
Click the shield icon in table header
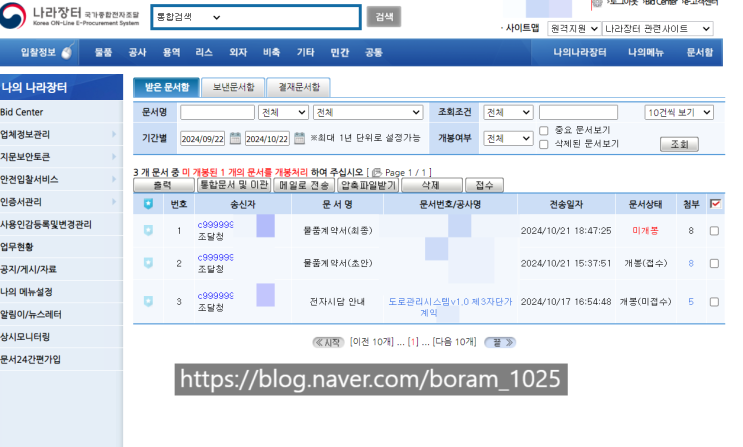(148, 204)
